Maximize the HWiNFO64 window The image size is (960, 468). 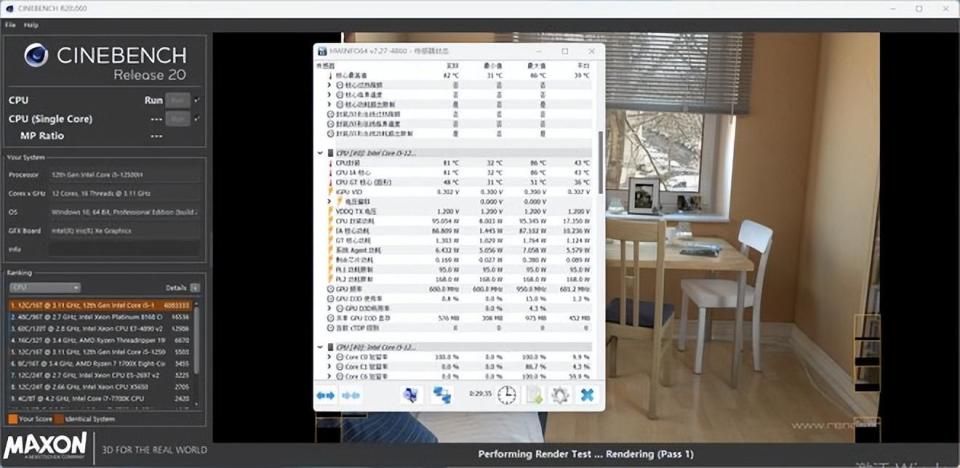point(564,51)
